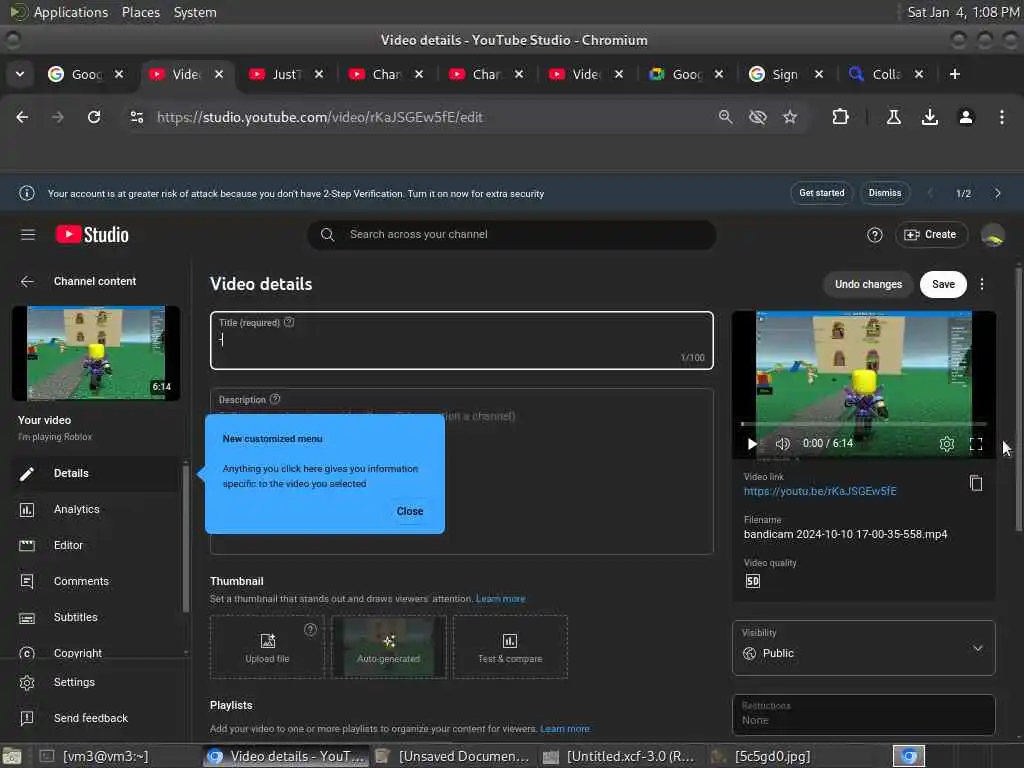Play the video preview
The height and width of the screenshot is (768, 1024).
pyautogui.click(x=752, y=444)
